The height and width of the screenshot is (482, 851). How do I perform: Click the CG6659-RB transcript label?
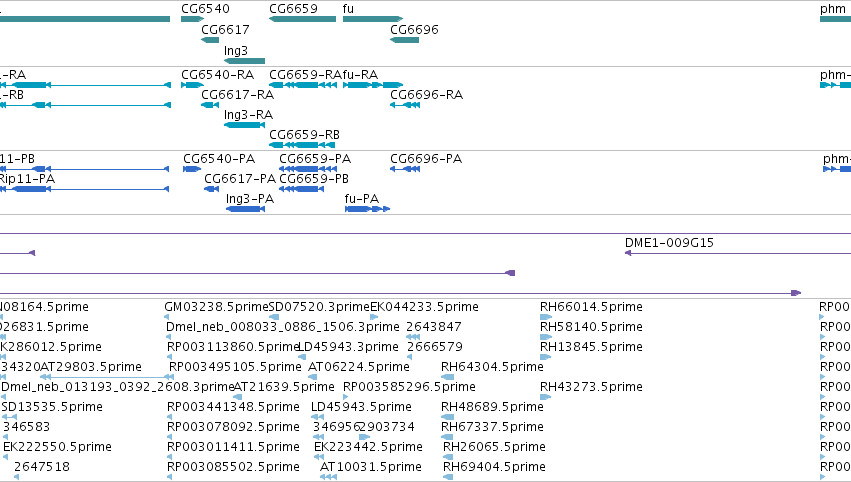click(304, 134)
